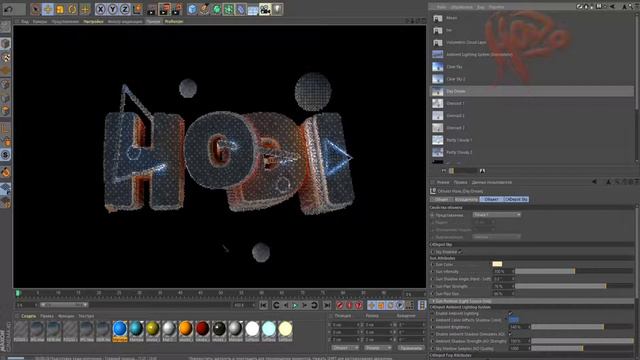Select the Texture mode icon in left sidebar
Viewport: 640px width, 360px height.
[x=5, y=58]
